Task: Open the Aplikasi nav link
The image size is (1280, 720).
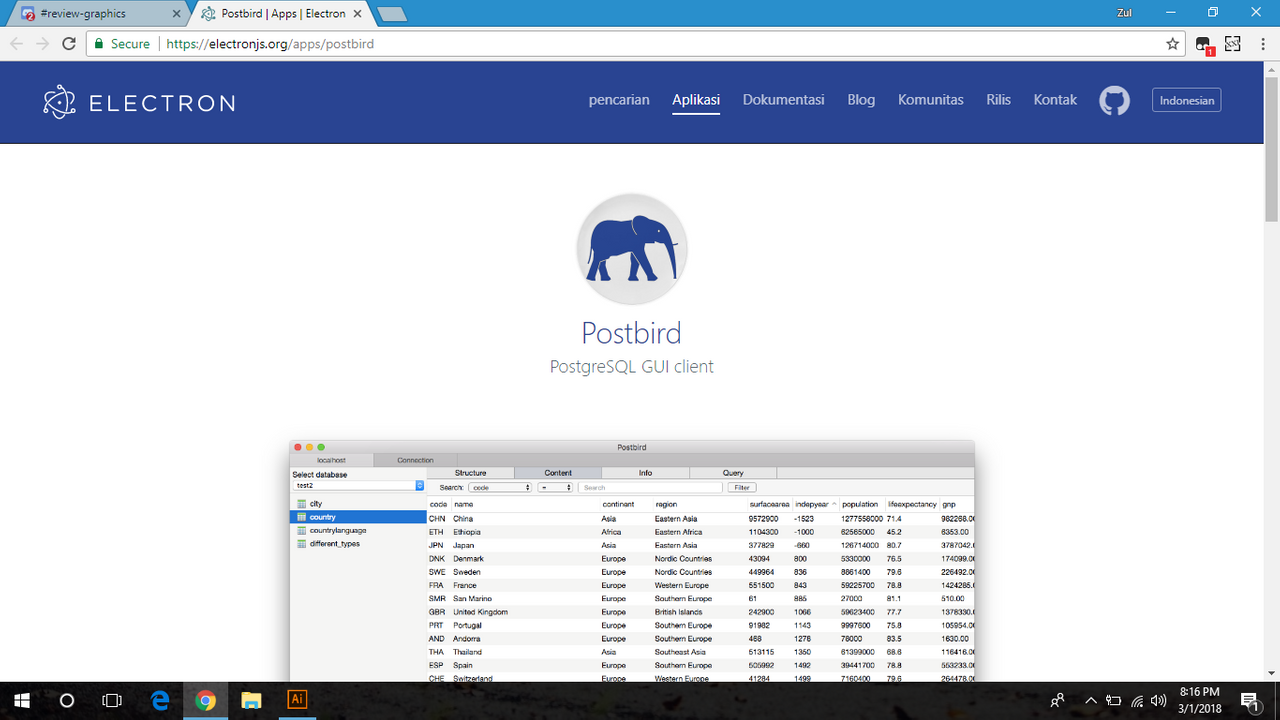Action: click(x=696, y=100)
